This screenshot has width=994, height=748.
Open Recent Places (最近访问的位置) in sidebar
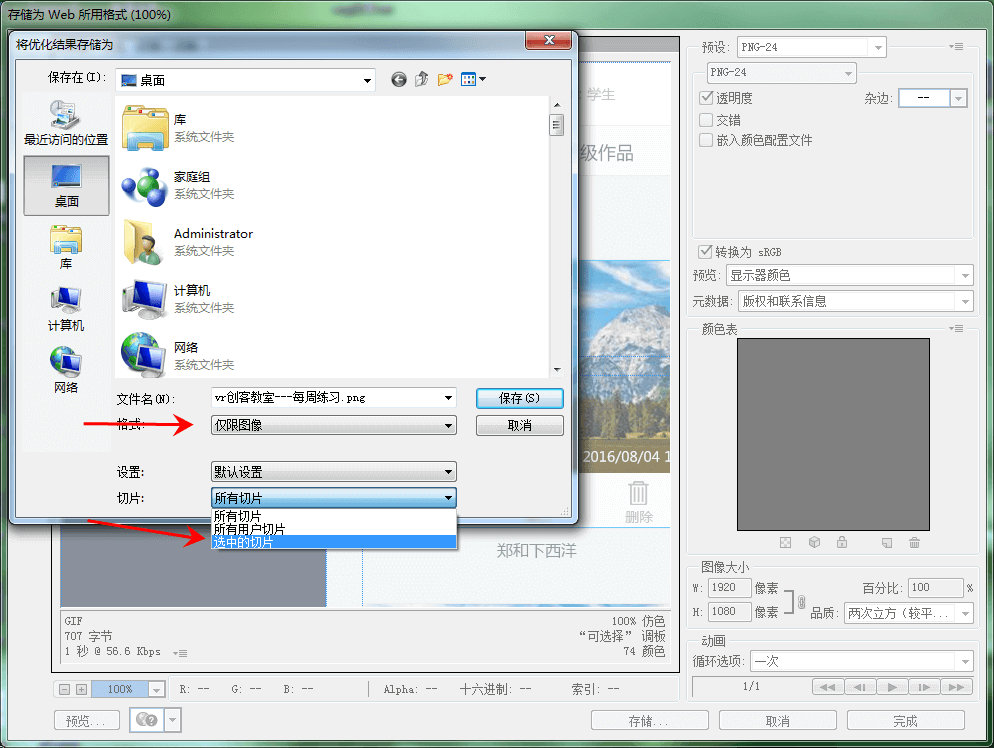(x=66, y=124)
